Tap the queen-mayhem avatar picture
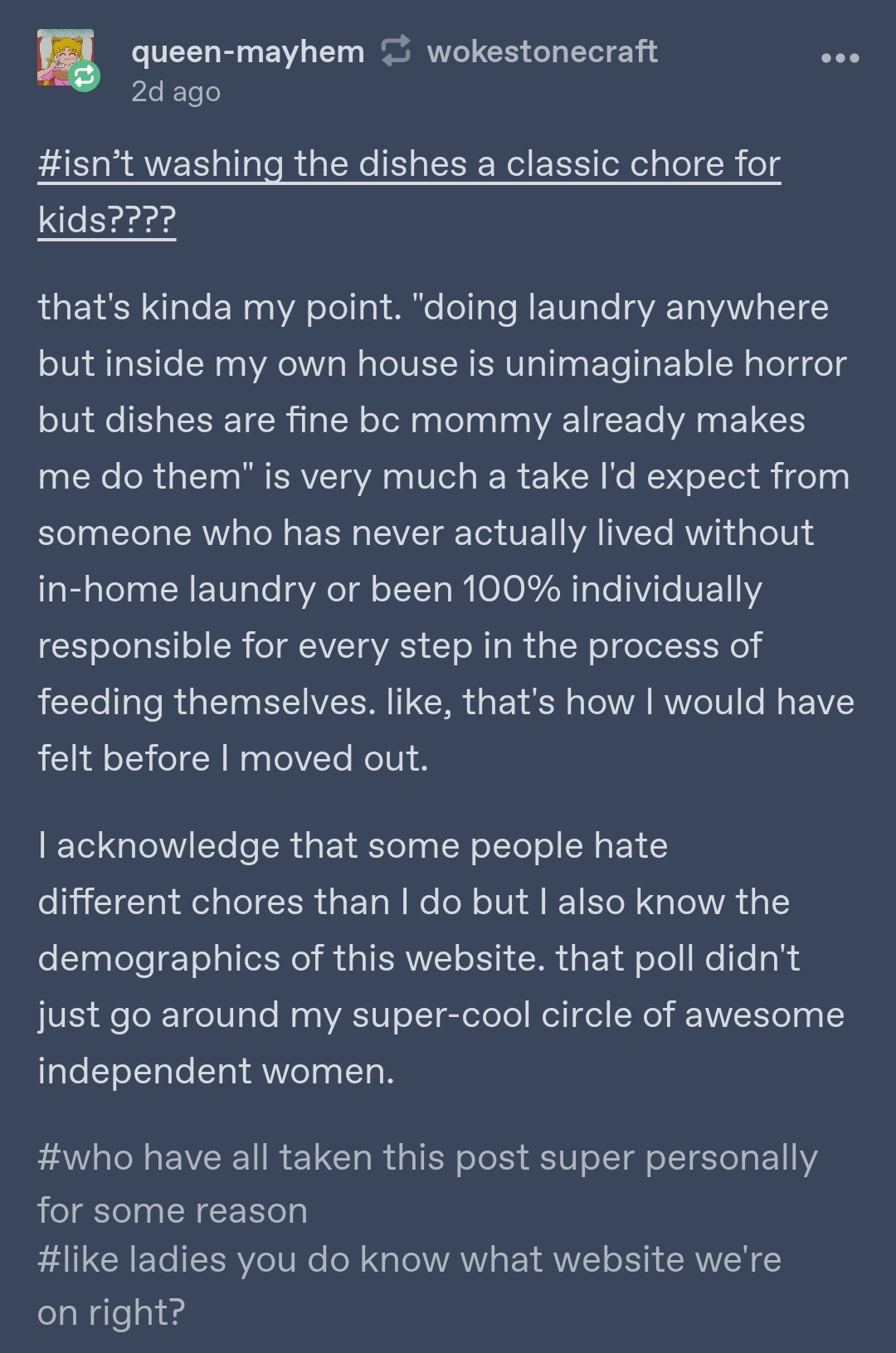This screenshot has width=896, height=1353. (66, 57)
